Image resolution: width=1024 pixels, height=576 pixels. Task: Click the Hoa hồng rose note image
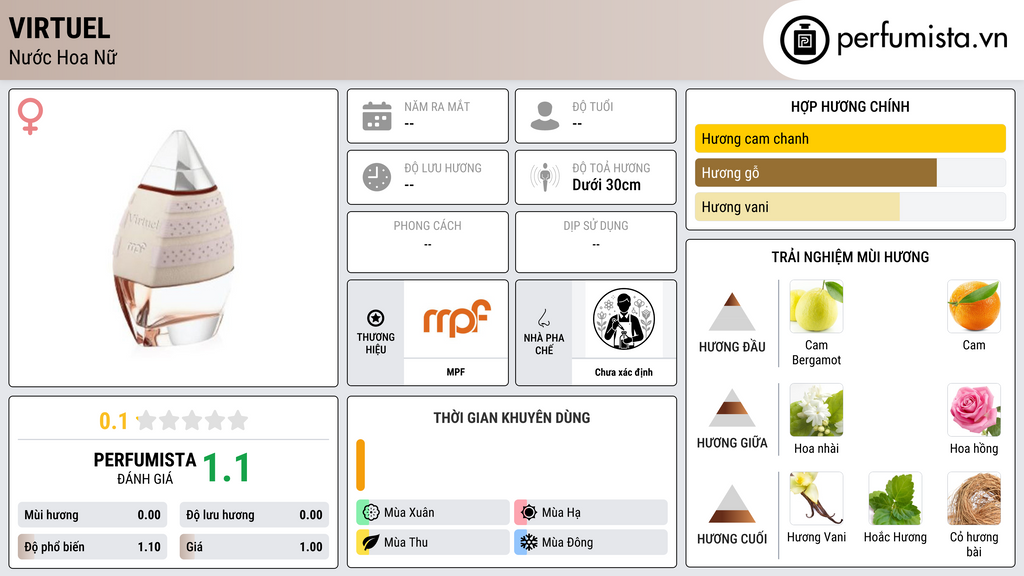pos(974,410)
